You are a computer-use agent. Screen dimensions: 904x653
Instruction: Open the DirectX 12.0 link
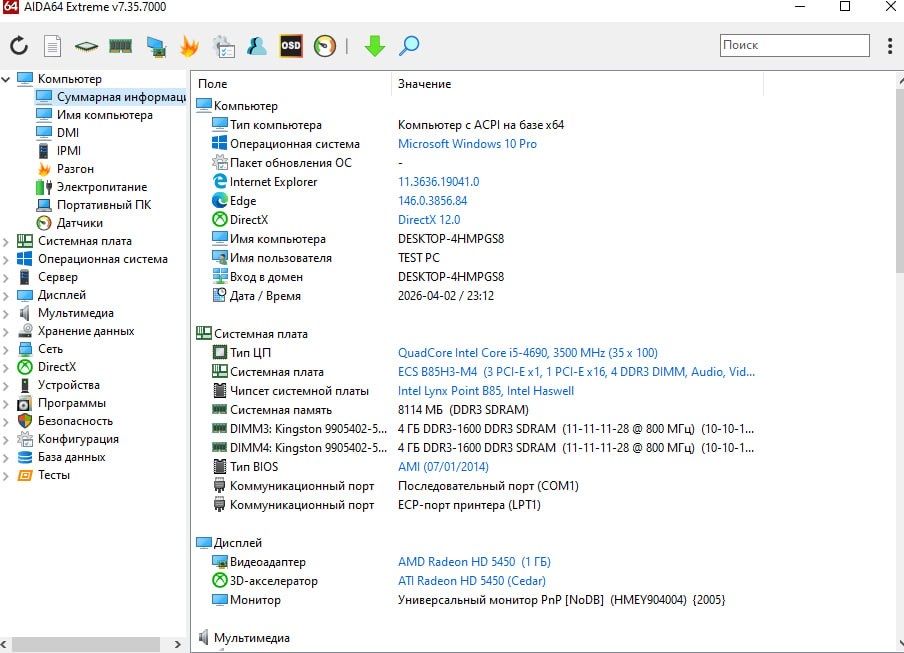click(x=429, y=220)
